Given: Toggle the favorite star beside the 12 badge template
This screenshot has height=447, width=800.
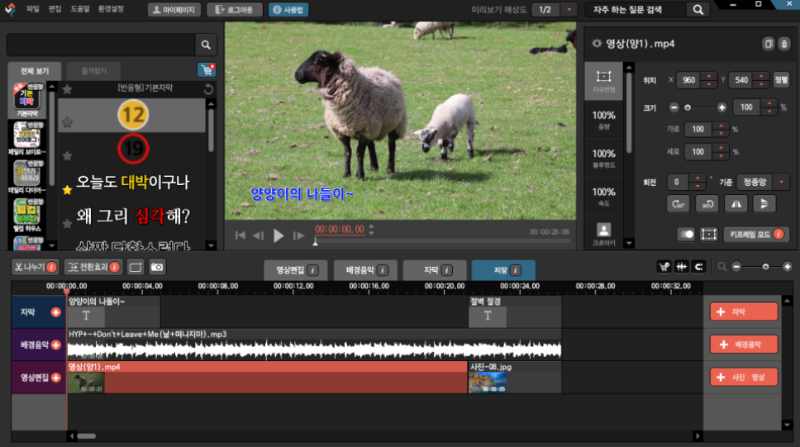Looking at the screenshot, I should point(67,121).
